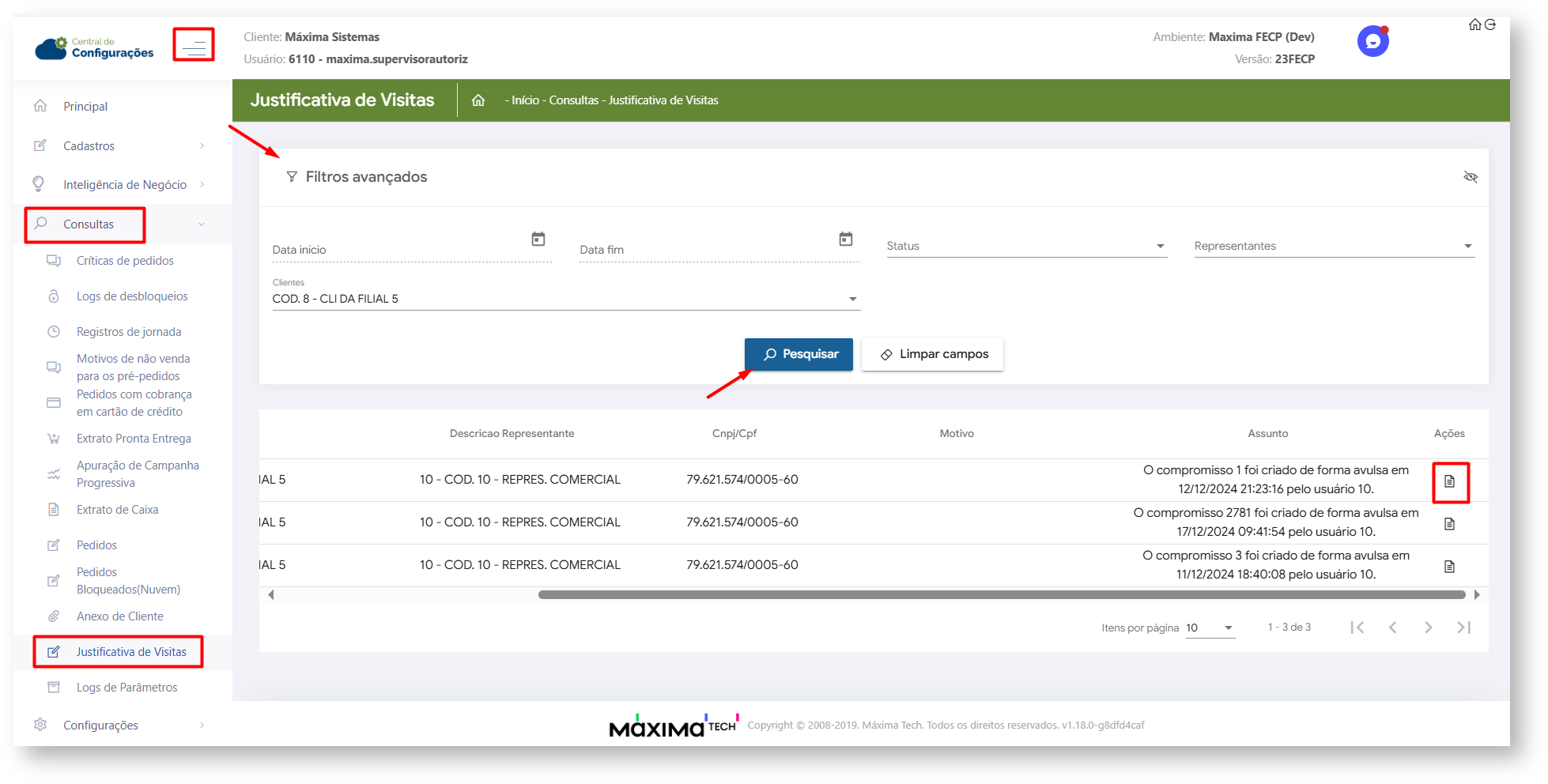Click the top-right home icon
1548x784 pixels.
[1474, 24]
